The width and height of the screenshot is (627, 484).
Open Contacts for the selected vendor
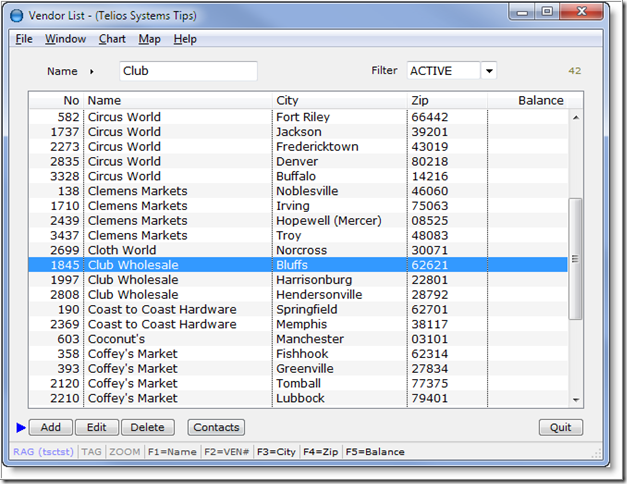click(216, 428)
